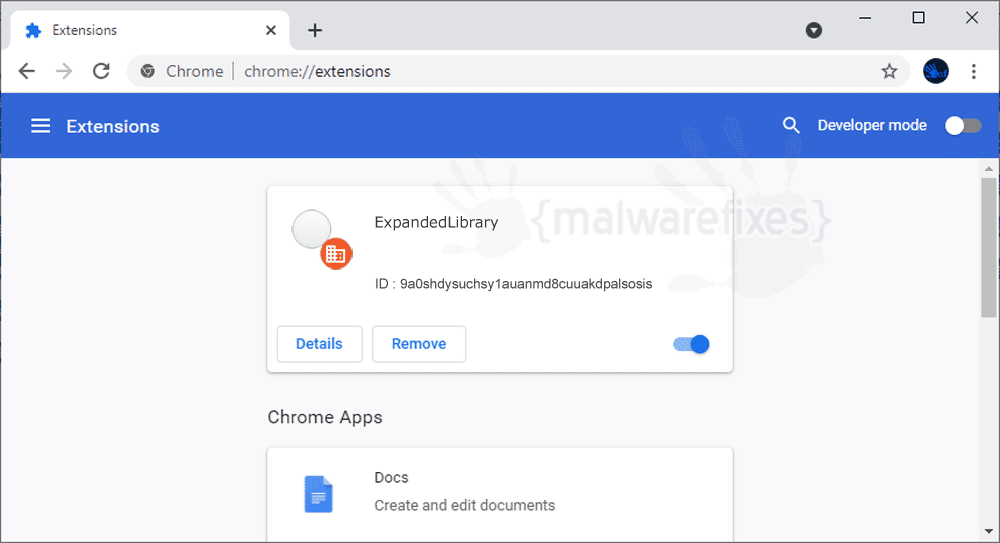1000x543 pixels.
Task: Click the Docs app name
Action: (x=391, y=477)
